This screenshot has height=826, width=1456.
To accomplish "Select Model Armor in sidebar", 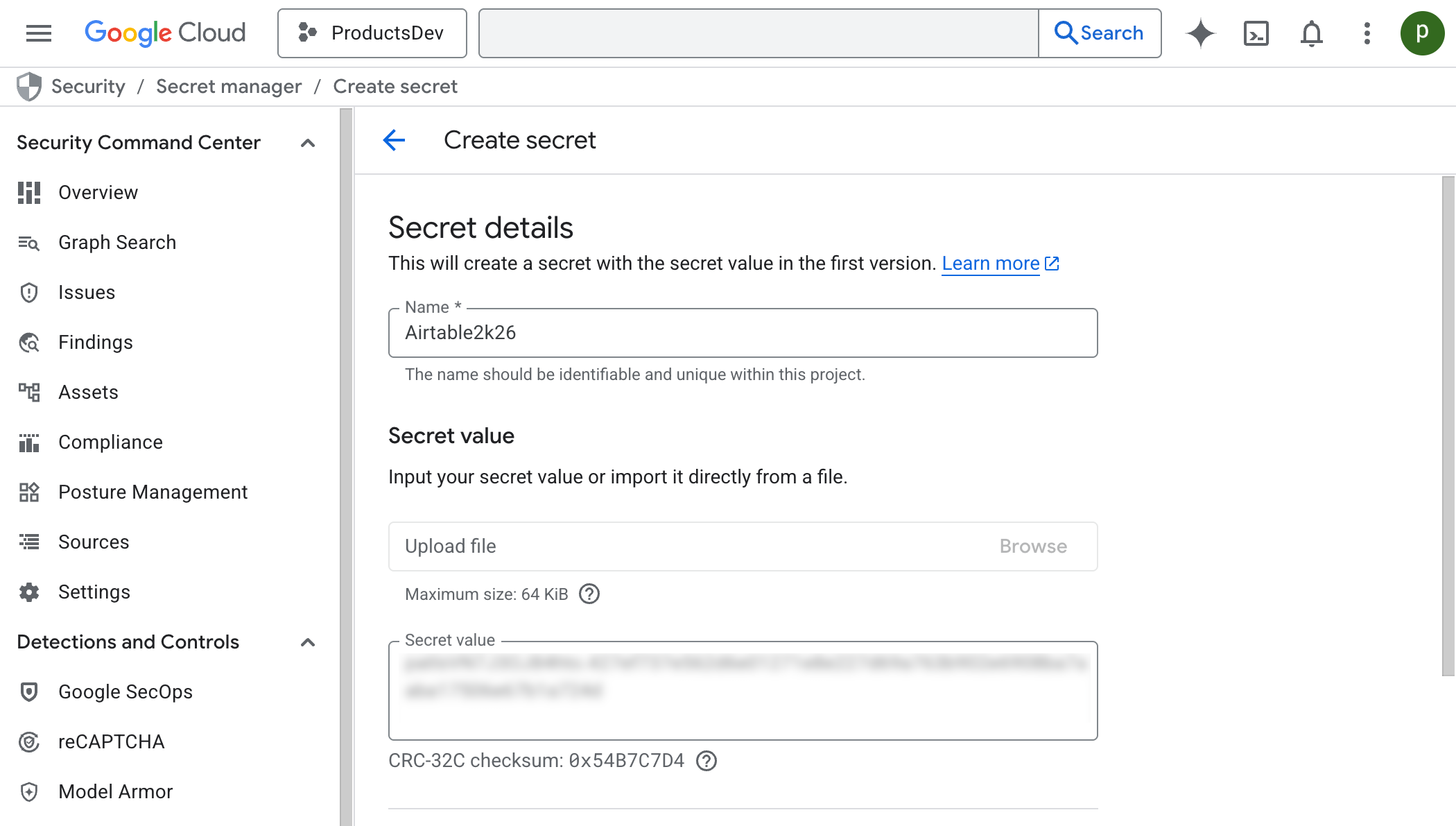I will coord(115,791).
